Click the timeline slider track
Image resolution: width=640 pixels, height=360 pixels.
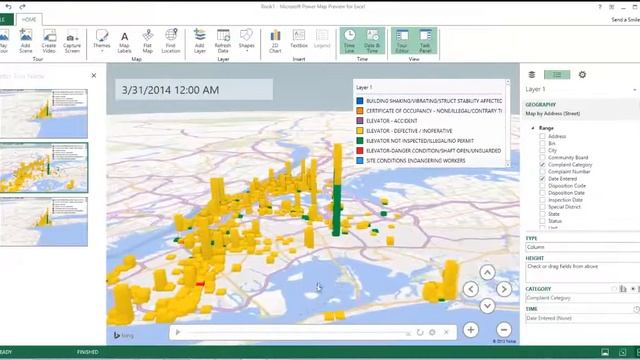297,333
